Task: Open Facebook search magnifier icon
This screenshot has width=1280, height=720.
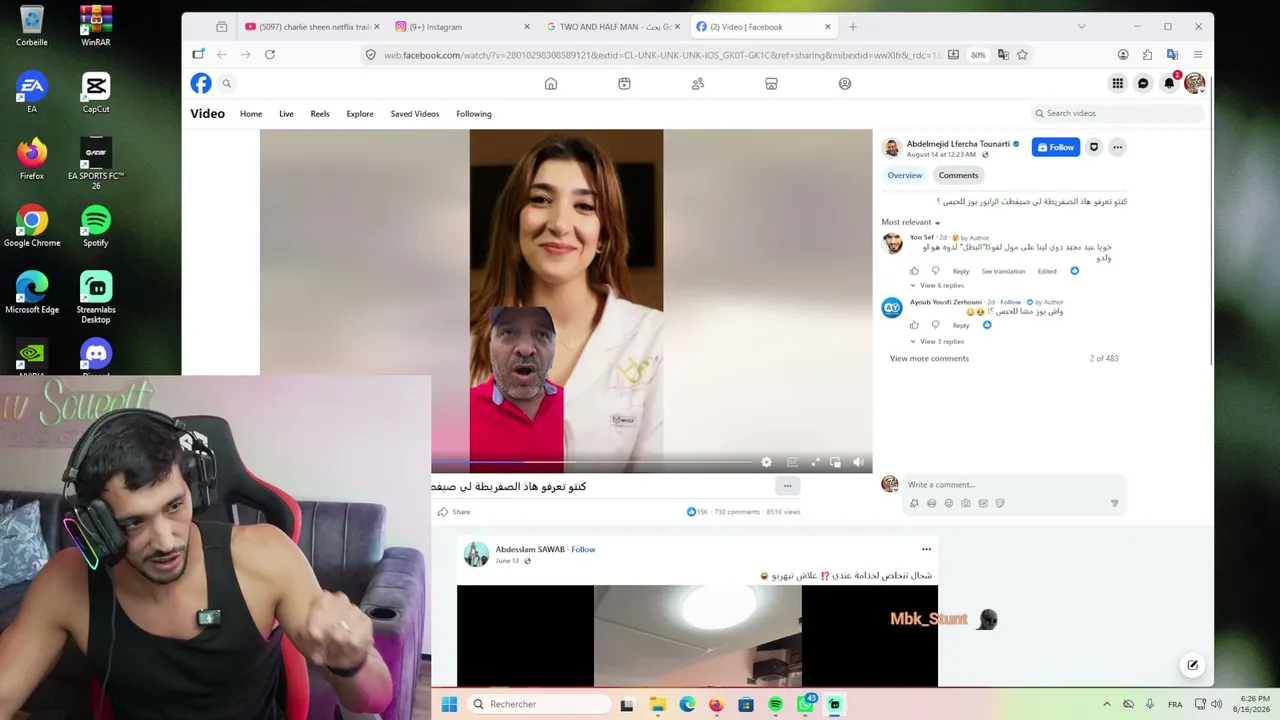Action: [227, 84]
